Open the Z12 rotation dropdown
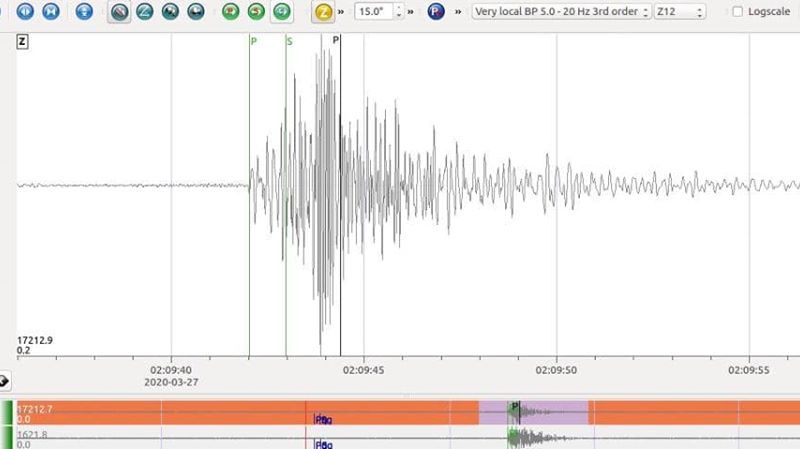 point(679,12)
